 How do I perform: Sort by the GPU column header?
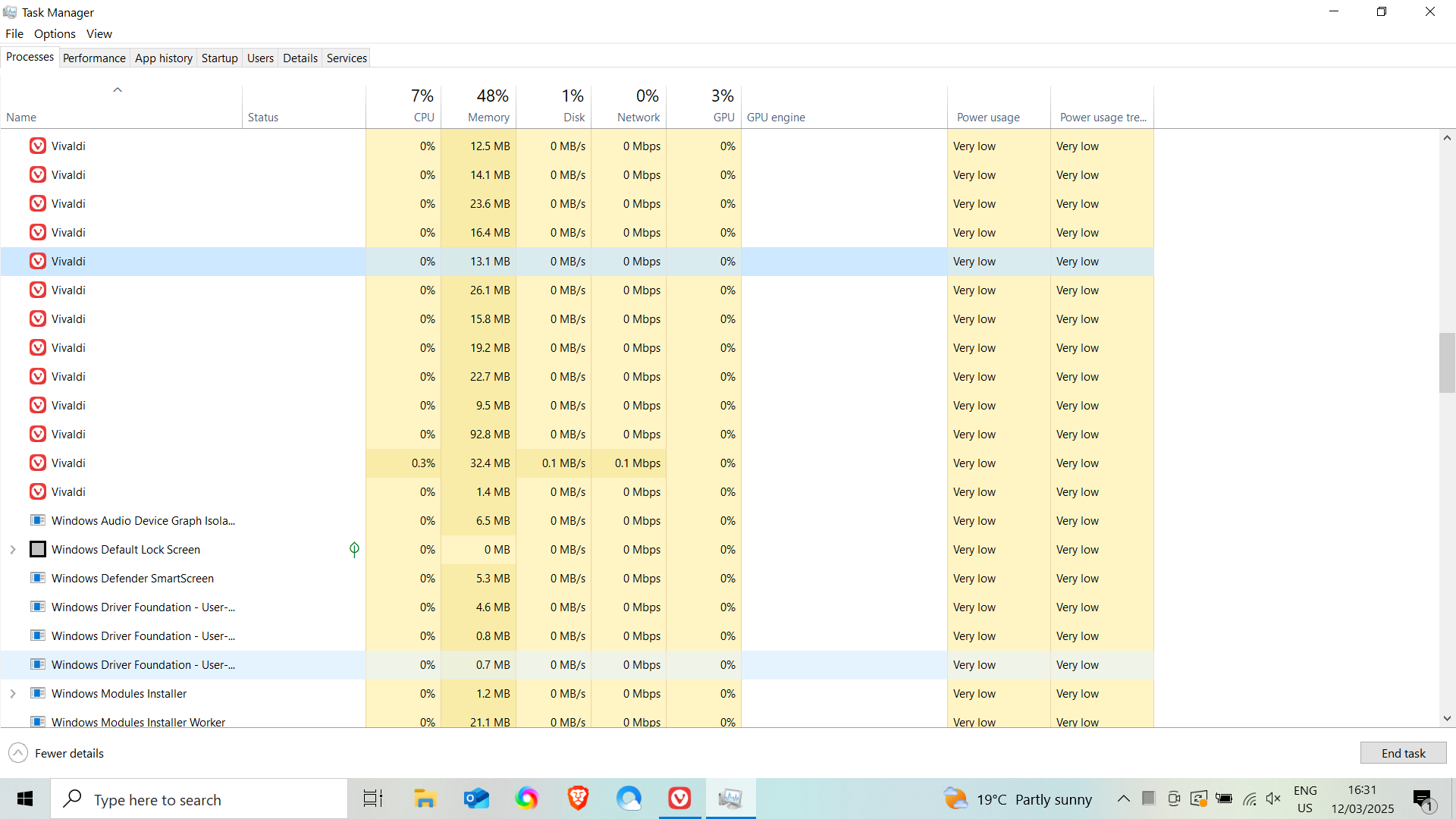pyautogui.click(x=704, y=106)
